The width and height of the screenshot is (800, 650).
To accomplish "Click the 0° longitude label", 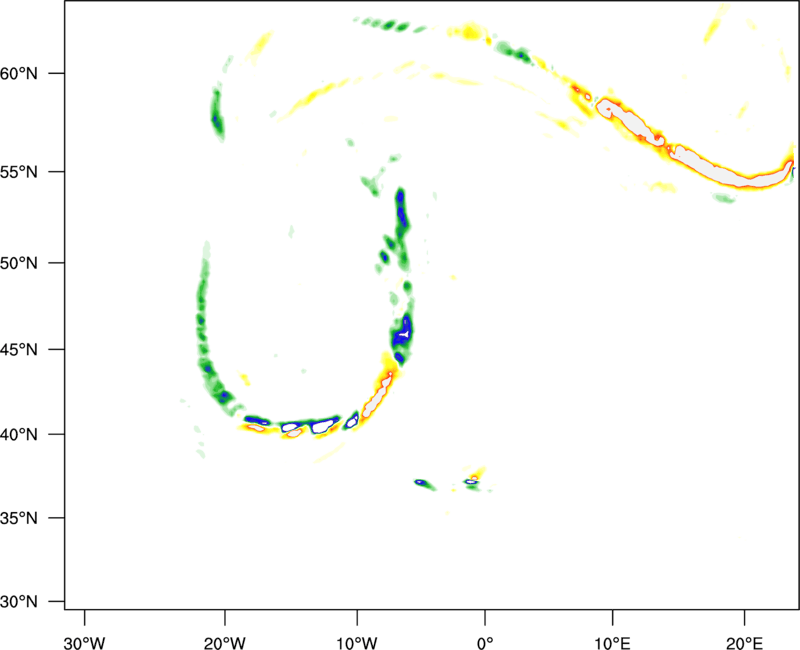I will click(485, 643).
